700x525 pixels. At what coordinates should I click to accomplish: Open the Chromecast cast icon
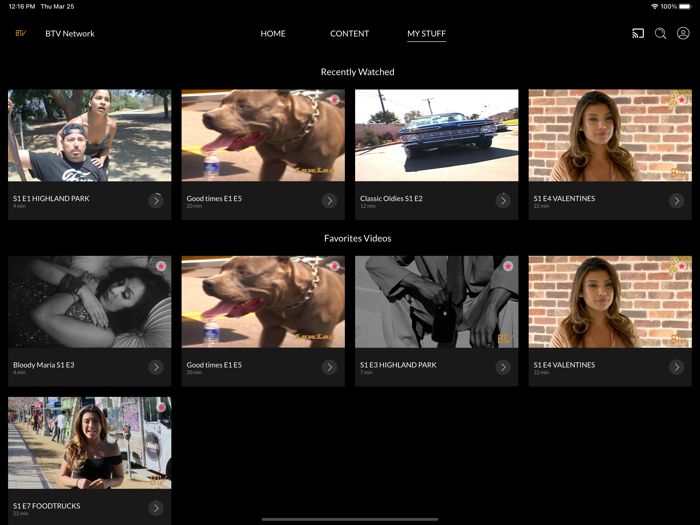click(x=638, y=33)
